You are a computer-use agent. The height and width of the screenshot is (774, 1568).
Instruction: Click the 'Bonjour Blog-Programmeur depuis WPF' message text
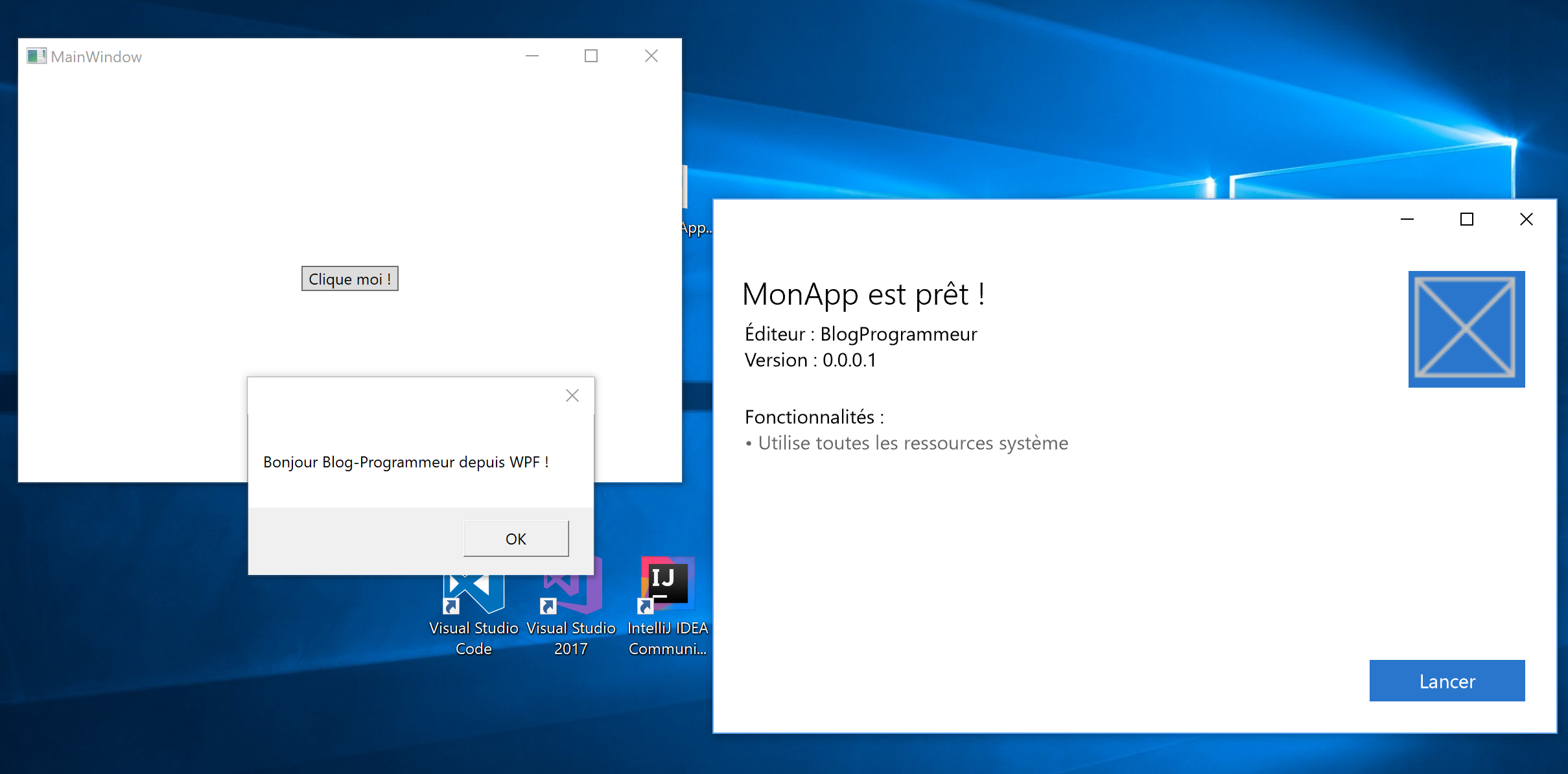(406, 462)
